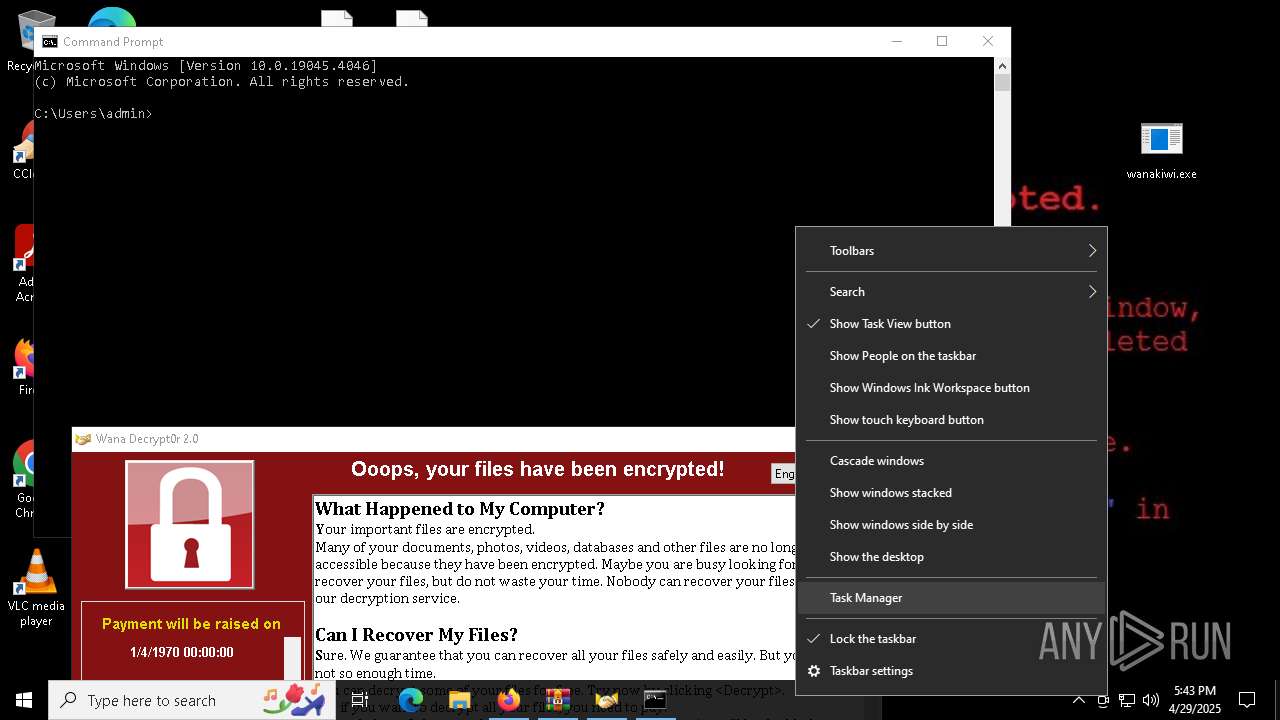Click the C:\Users\admin> prompt line

coord(93,114)
